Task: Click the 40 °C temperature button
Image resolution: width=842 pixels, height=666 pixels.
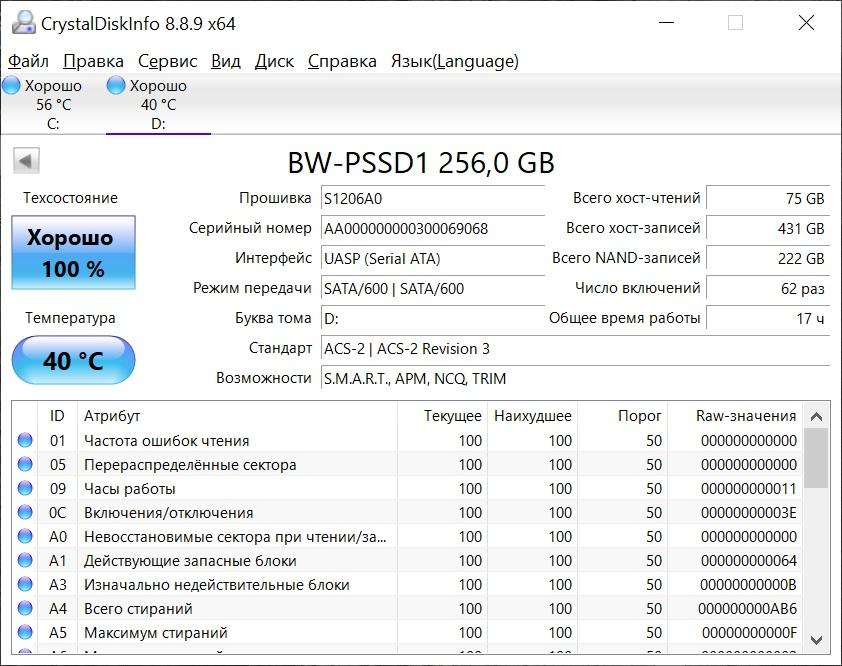Action: 73,360
